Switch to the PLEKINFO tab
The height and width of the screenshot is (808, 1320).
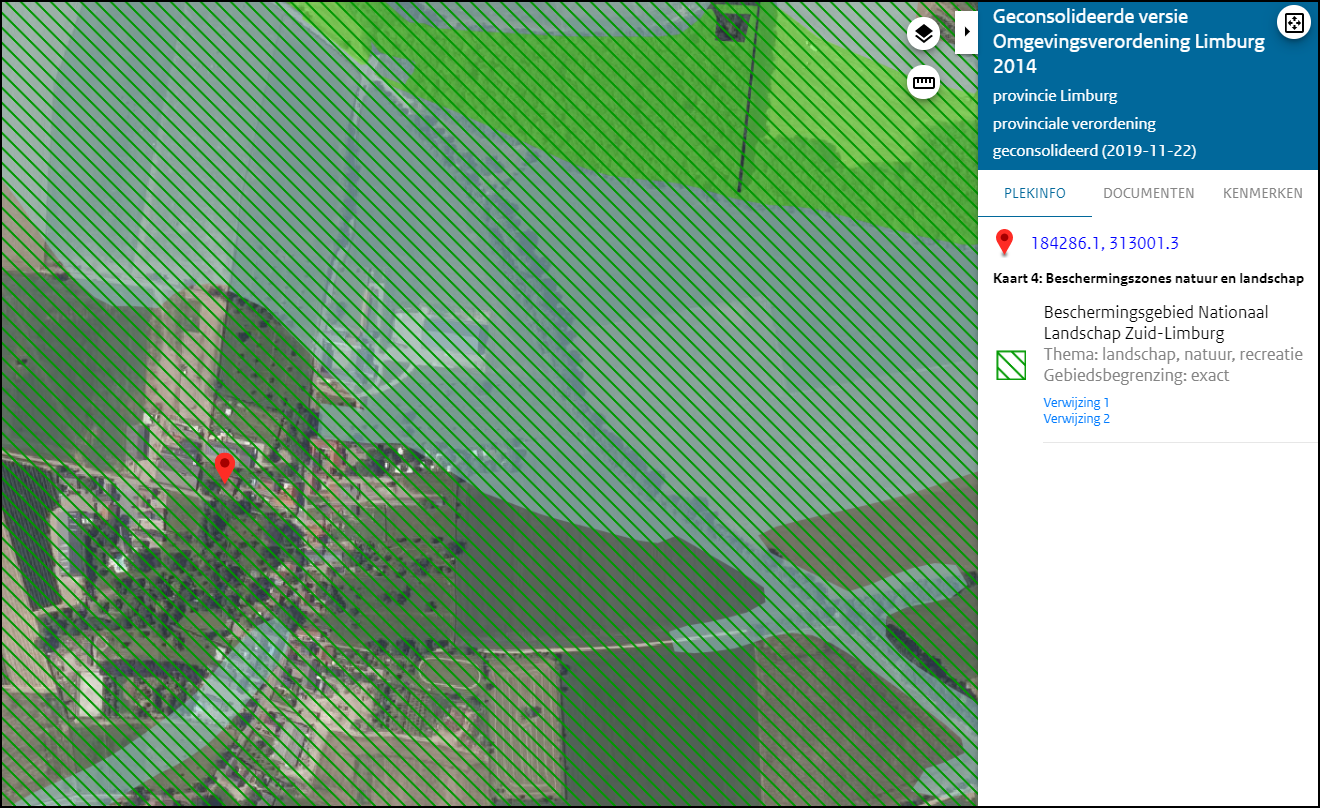pos(1035,193)
